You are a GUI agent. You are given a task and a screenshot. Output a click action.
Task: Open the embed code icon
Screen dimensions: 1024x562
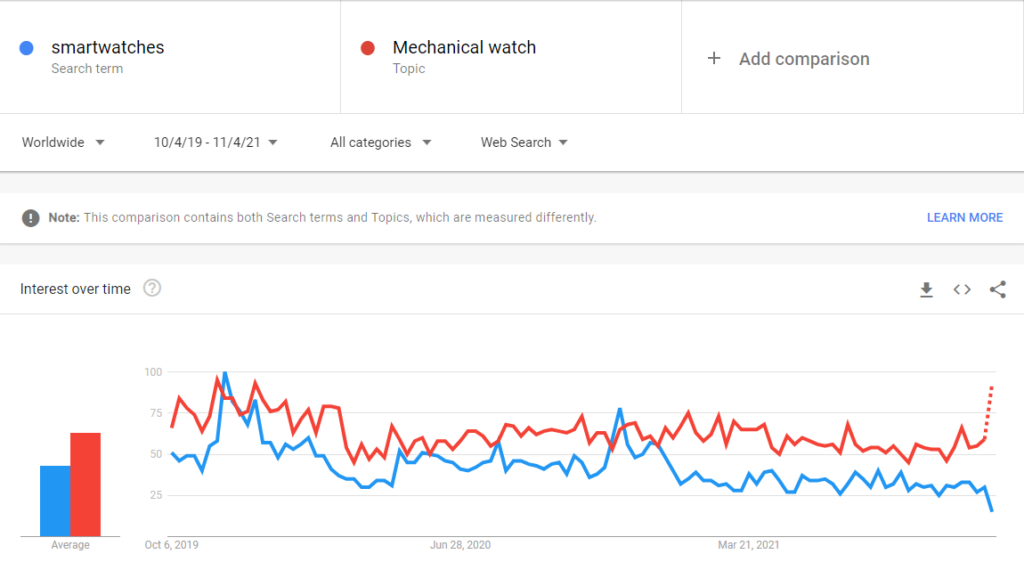962,289
